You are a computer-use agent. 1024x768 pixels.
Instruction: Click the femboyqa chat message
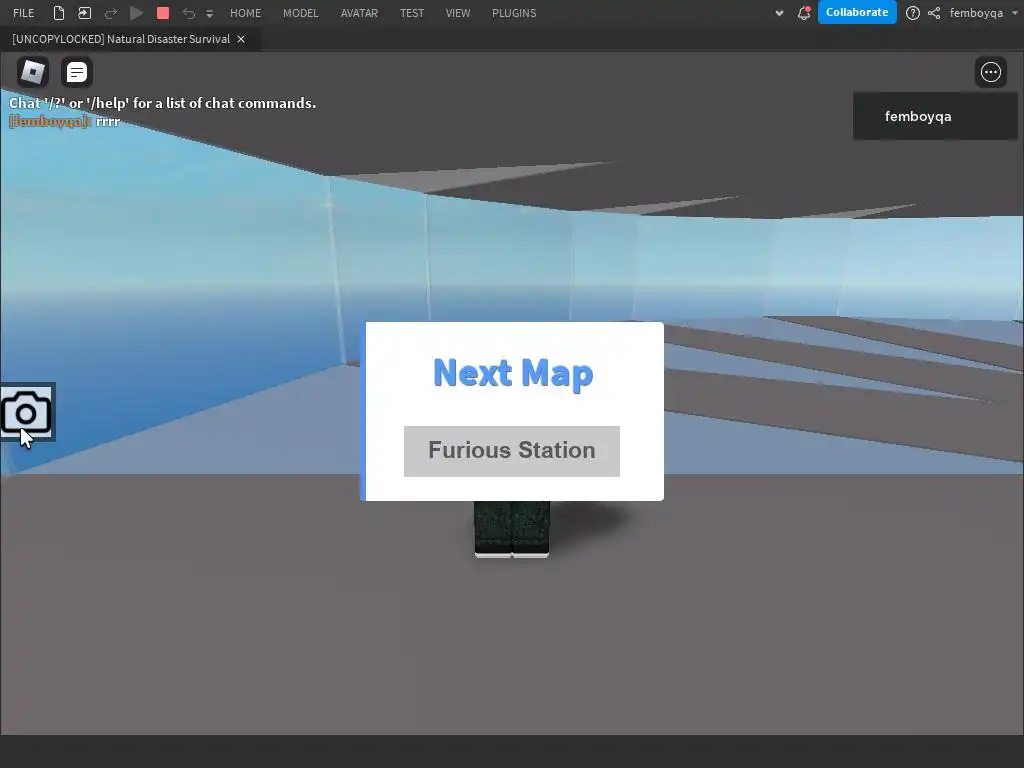click(x=65, y=121)
